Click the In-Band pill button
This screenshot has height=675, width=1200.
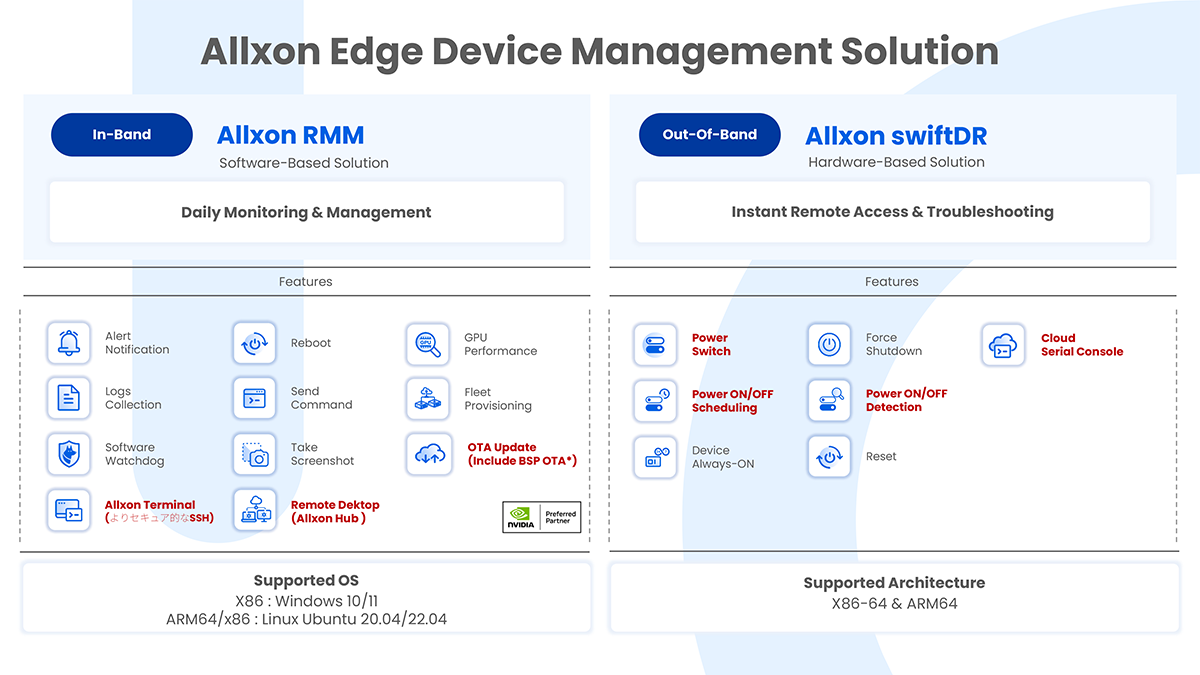[122, 135]
